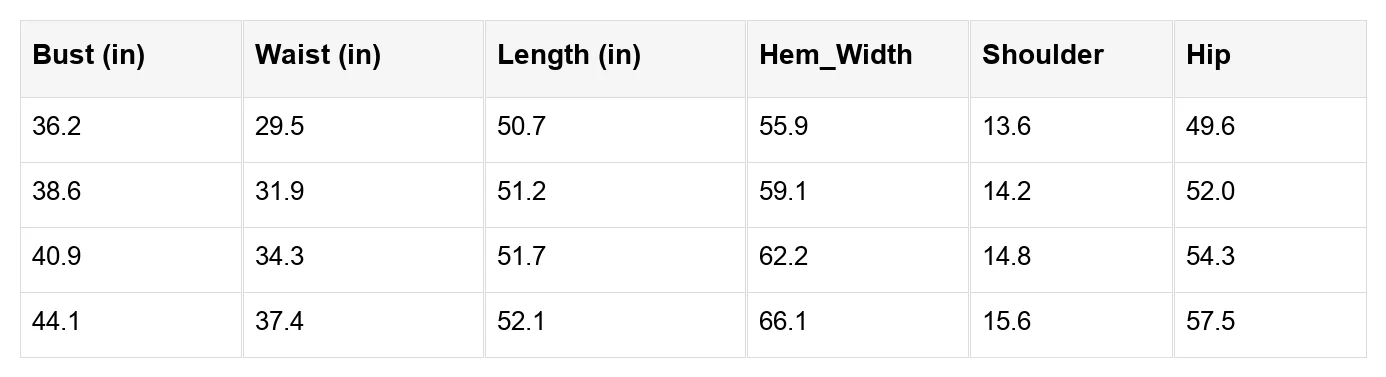
Task: Select the length cell 50.7
Action: coord(616,130)
